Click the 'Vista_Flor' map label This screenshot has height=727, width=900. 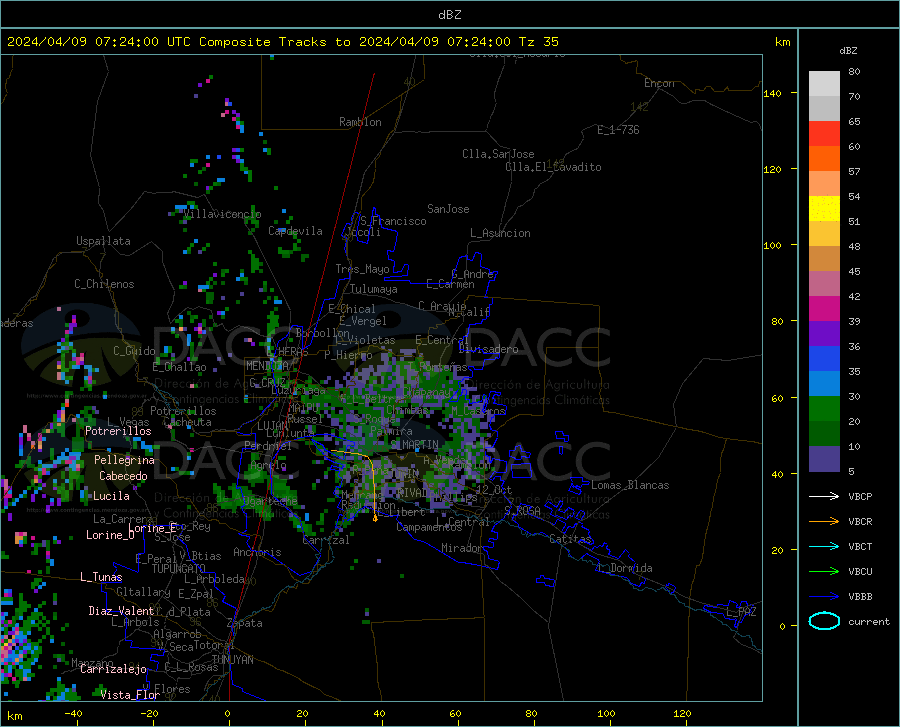coord(130,695)
